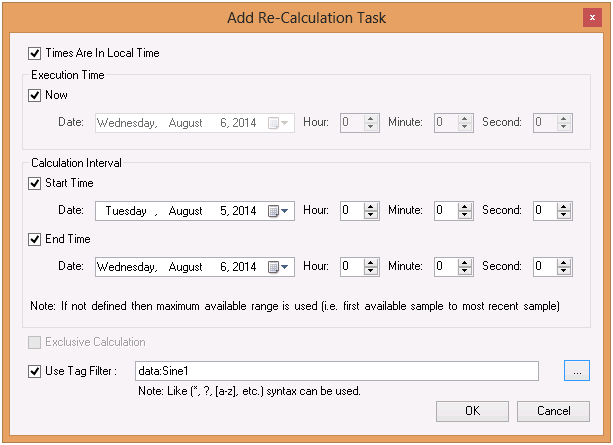Uncheck Use Tag Filter option
Image resolution: width=613 pixels, height=445 pixels.
pyautogui.click(x=36, y=372)
